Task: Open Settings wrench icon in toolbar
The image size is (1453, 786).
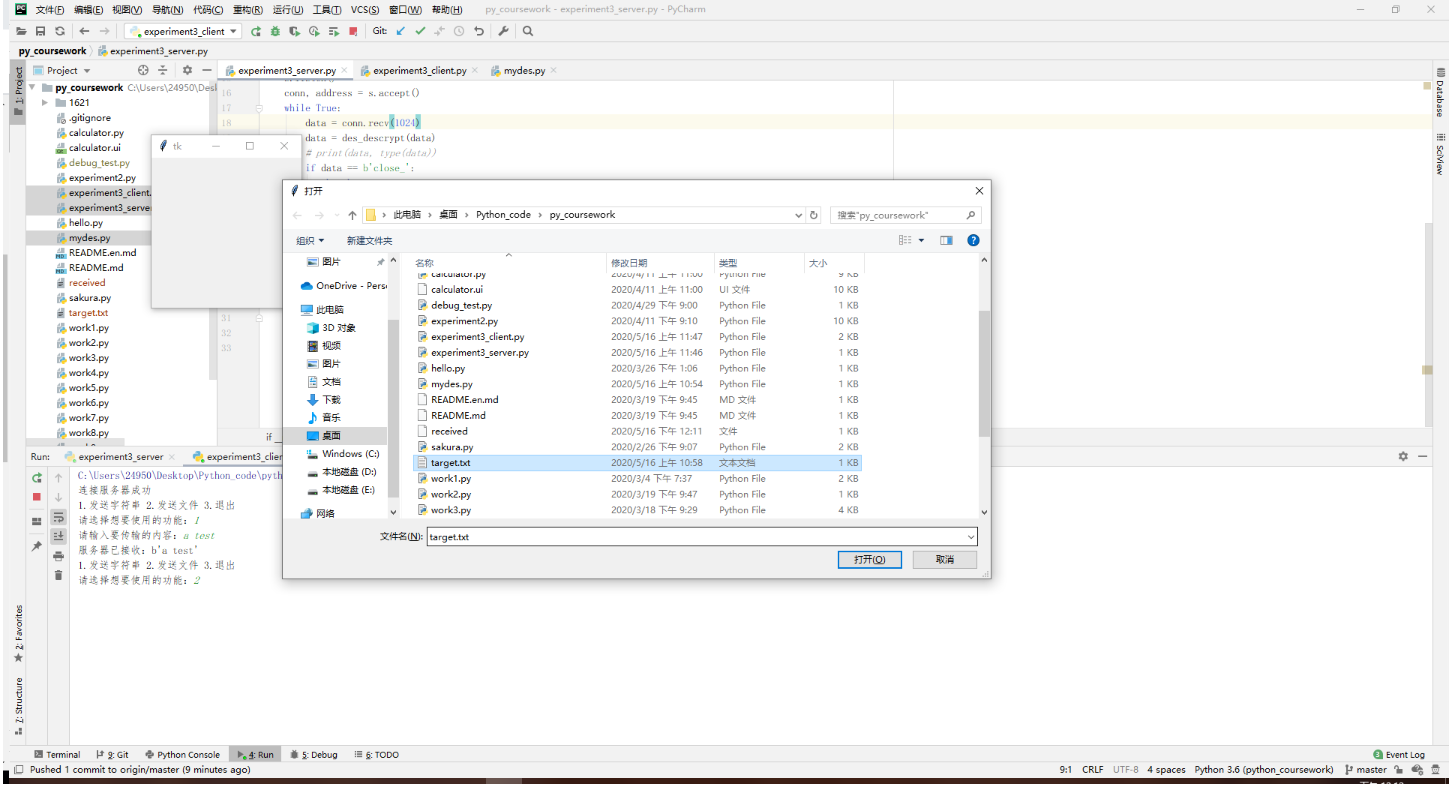Action: (x=503, y=31)
